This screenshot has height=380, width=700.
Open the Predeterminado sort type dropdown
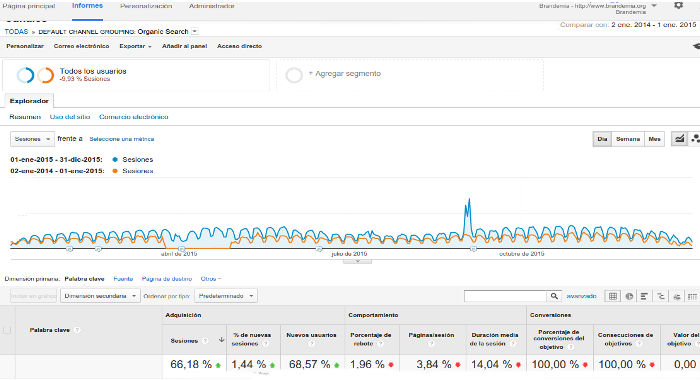(x=226, y=296)
